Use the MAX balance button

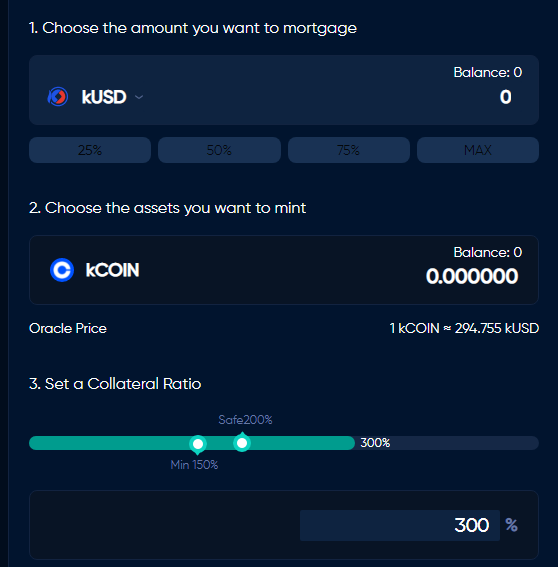(x=478, y=150)
